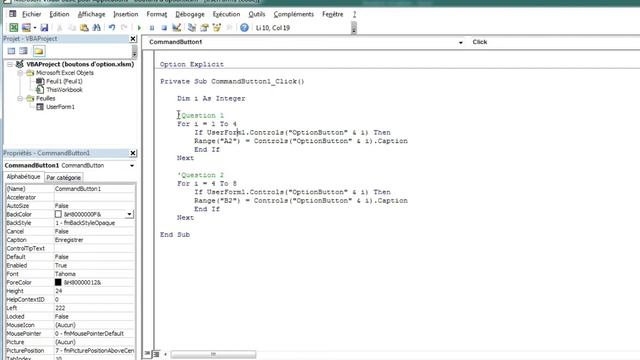The image size is (640, 360).
Task: Click the Paste clipboard icon
Action: (84, 28)
